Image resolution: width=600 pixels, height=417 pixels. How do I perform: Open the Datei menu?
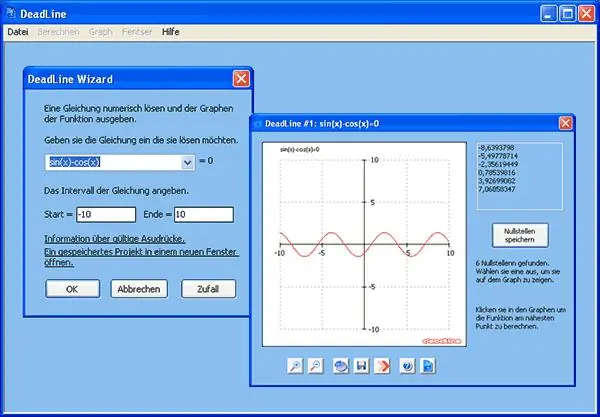click(x=18, y=32)
